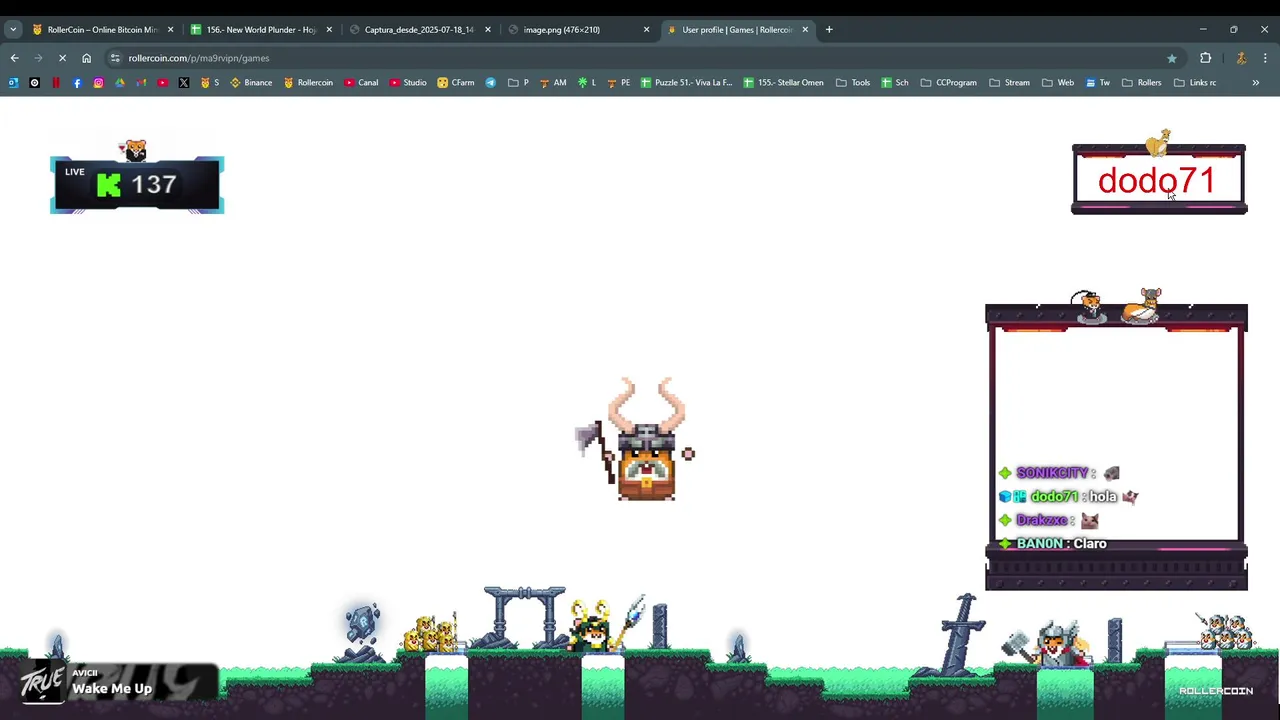Screen dimensions: 1280x720
Task: Stop loading the page
Action: click(x=62, y=58)
